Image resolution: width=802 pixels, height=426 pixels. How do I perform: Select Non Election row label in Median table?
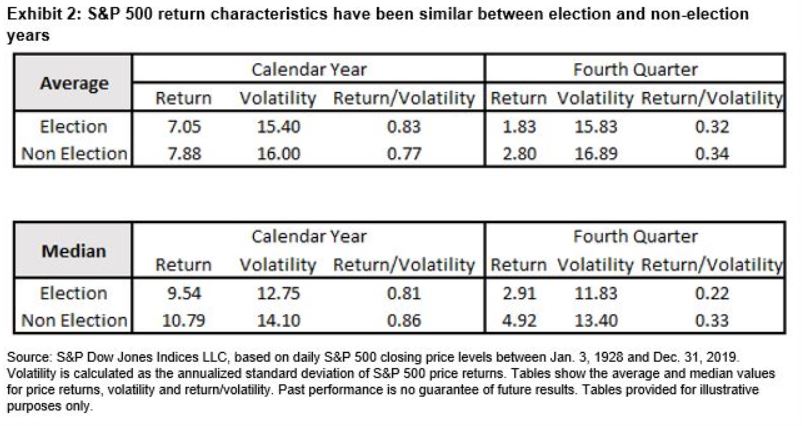73,321
